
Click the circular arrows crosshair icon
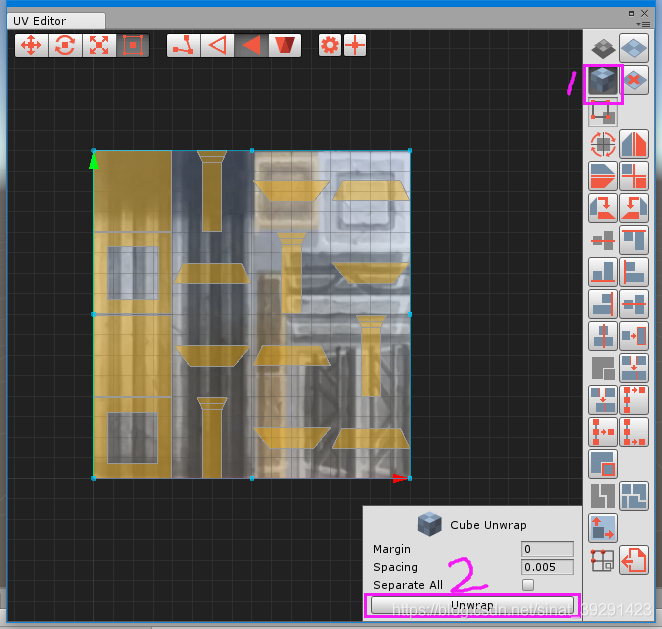coord(603,144)
